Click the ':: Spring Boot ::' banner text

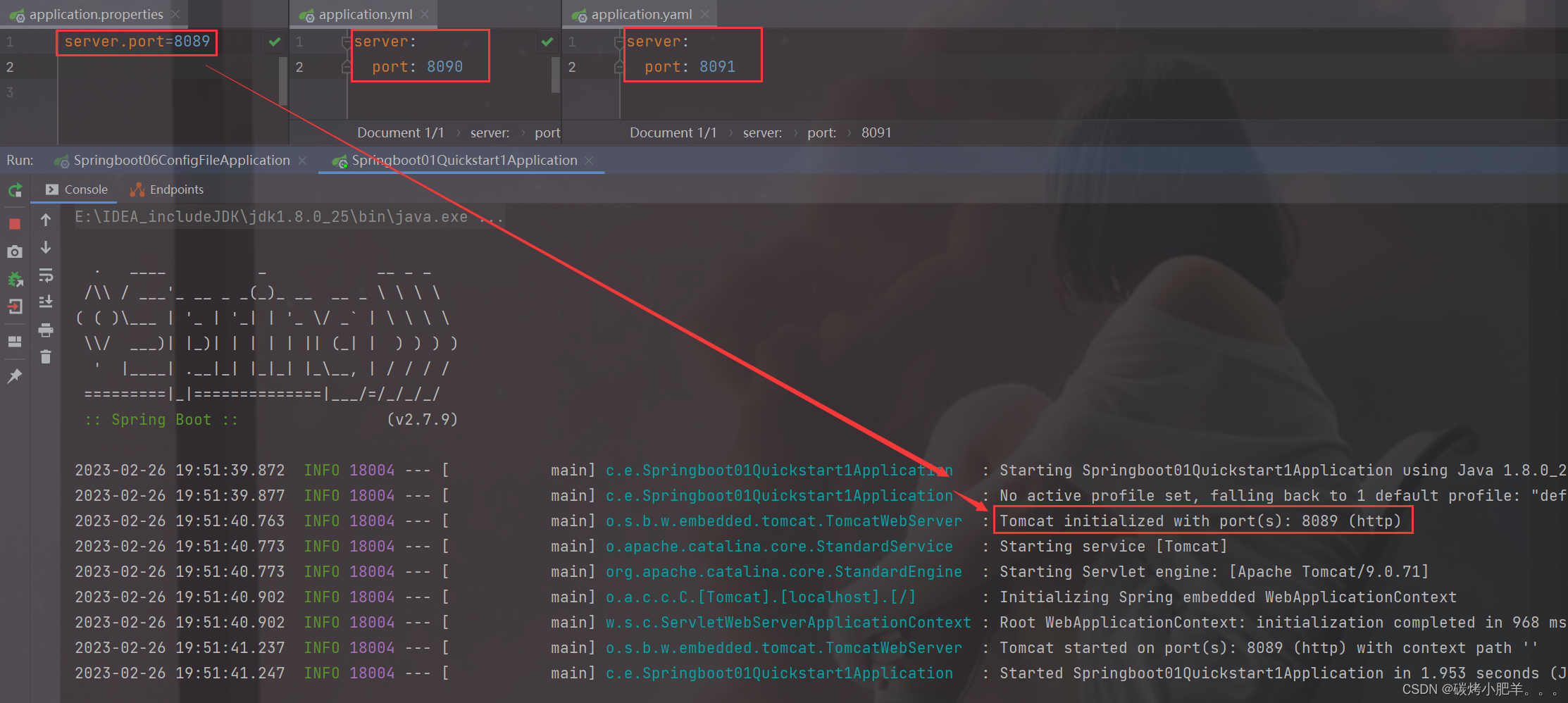tap(161, 420)
